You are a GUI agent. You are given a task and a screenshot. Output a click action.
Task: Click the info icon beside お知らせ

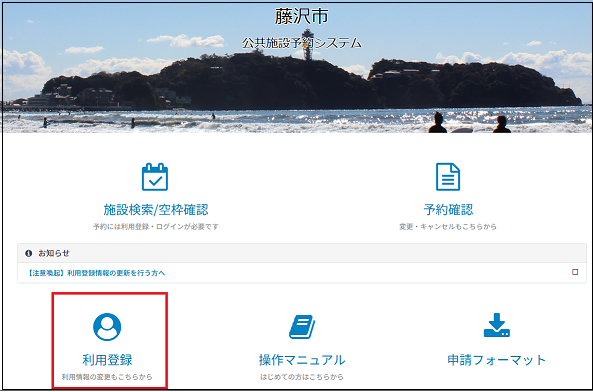pos(28,253)
